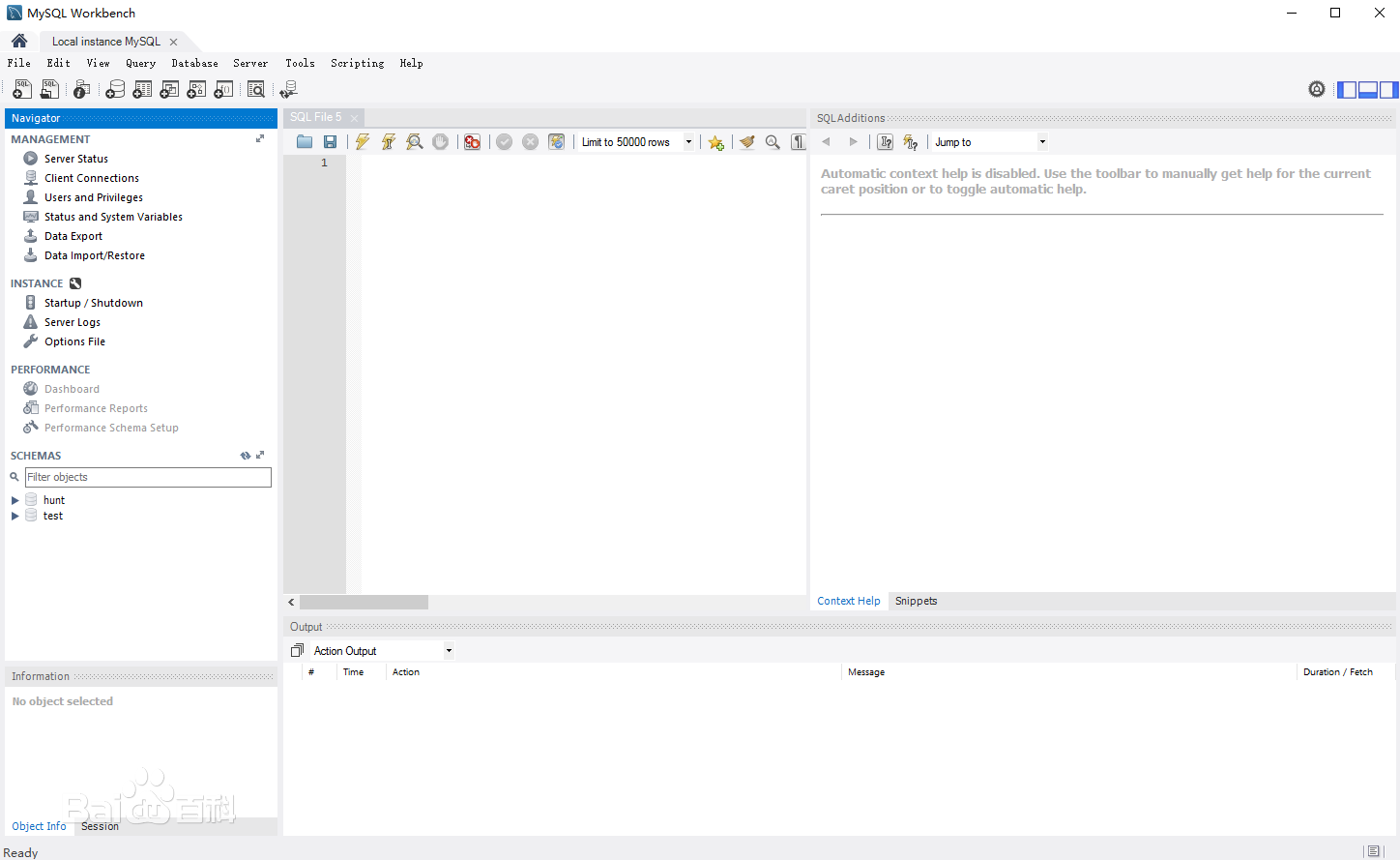Toggle stop-on-error script execution icon
1400x860 pixels.
472,142
